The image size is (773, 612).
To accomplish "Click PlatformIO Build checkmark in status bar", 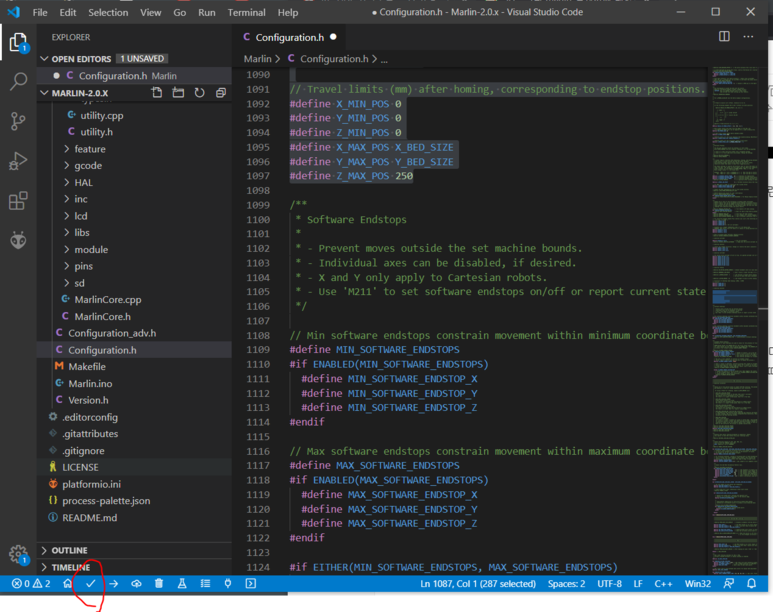I will point(91,584).
